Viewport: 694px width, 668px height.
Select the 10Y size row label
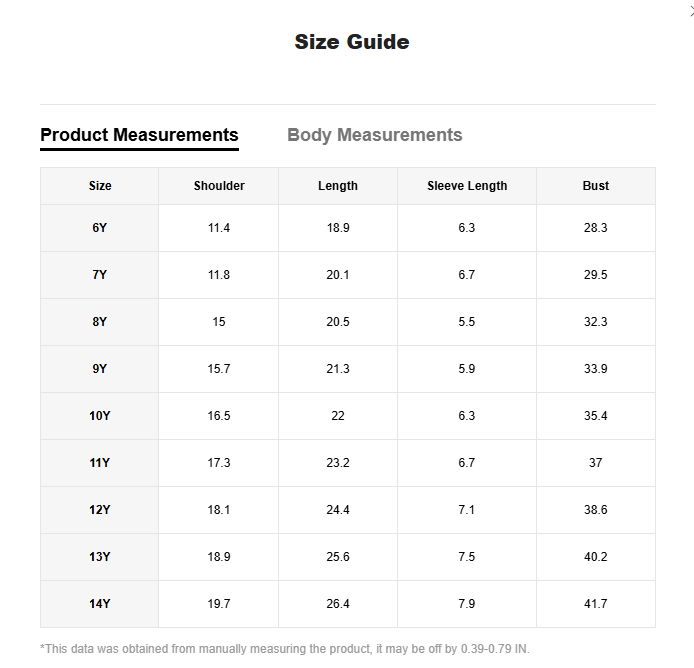100,416
